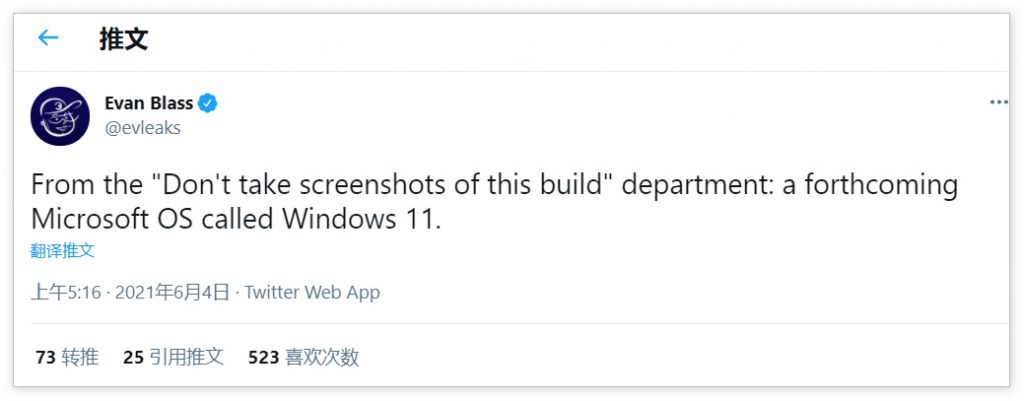Image resolution: width=1024 pixels, height=401 pixels.
Task: Click the blue verified badge
Action: [208, 103]
